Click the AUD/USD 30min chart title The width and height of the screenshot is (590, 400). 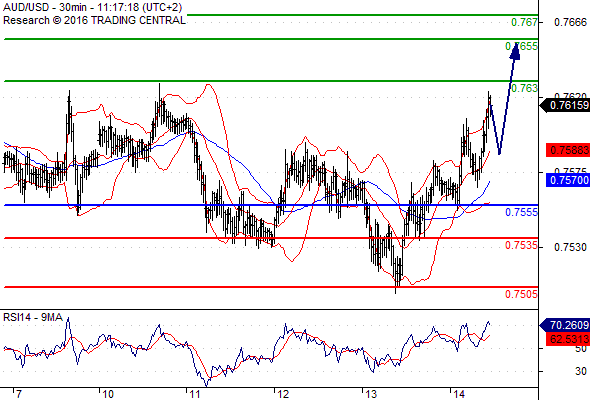[x=93, y=8]
